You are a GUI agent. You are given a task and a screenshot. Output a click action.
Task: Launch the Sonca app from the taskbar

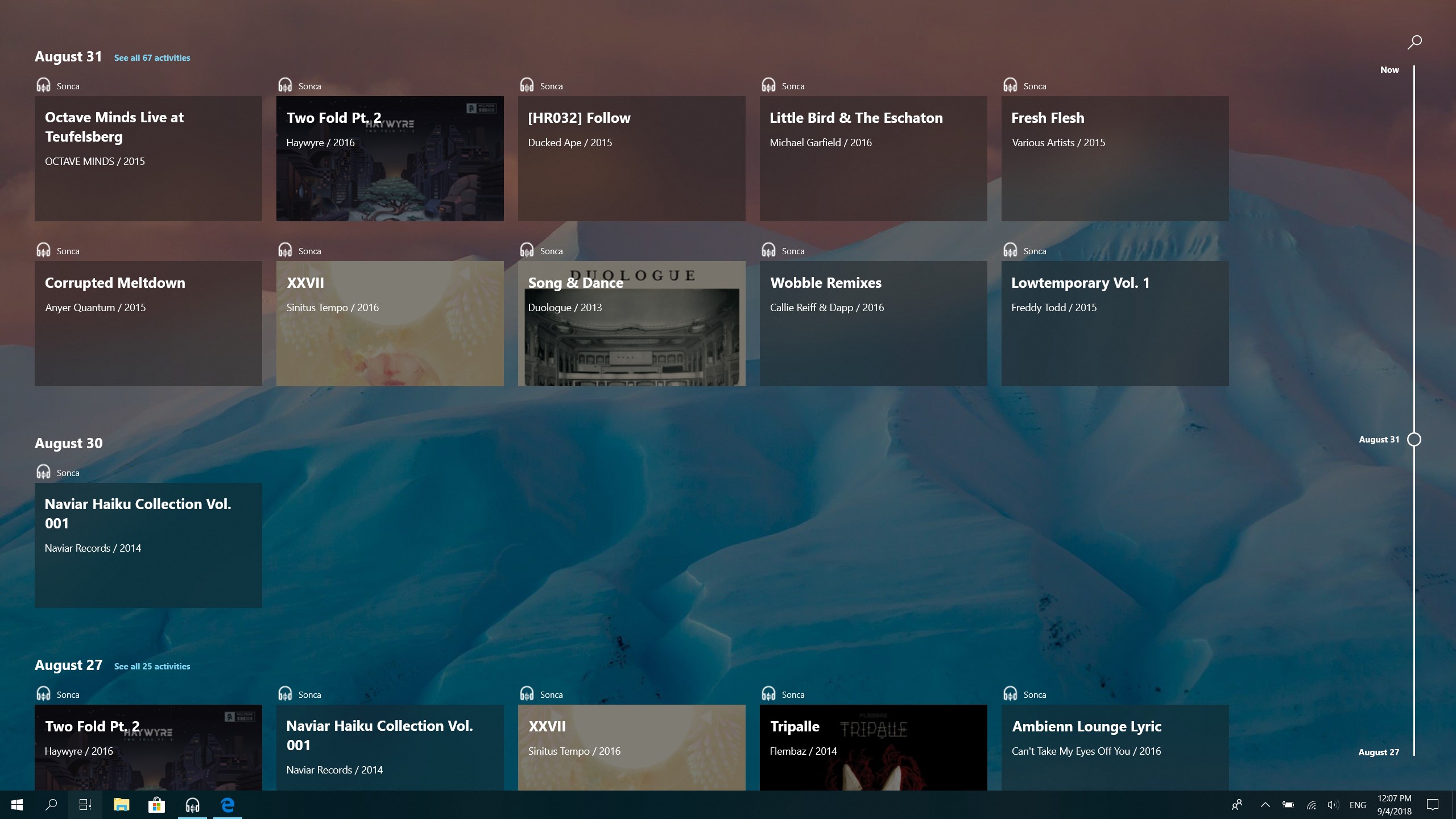pyautogui.click(x=192, y=805)
